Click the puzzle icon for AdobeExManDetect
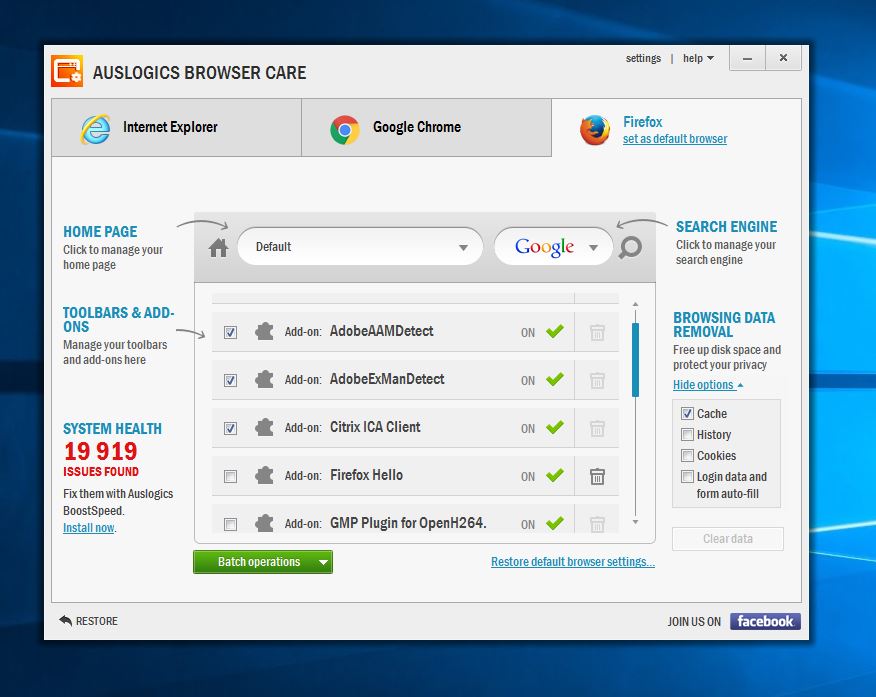This screenshot has height=697, width=876. point(264,380)
